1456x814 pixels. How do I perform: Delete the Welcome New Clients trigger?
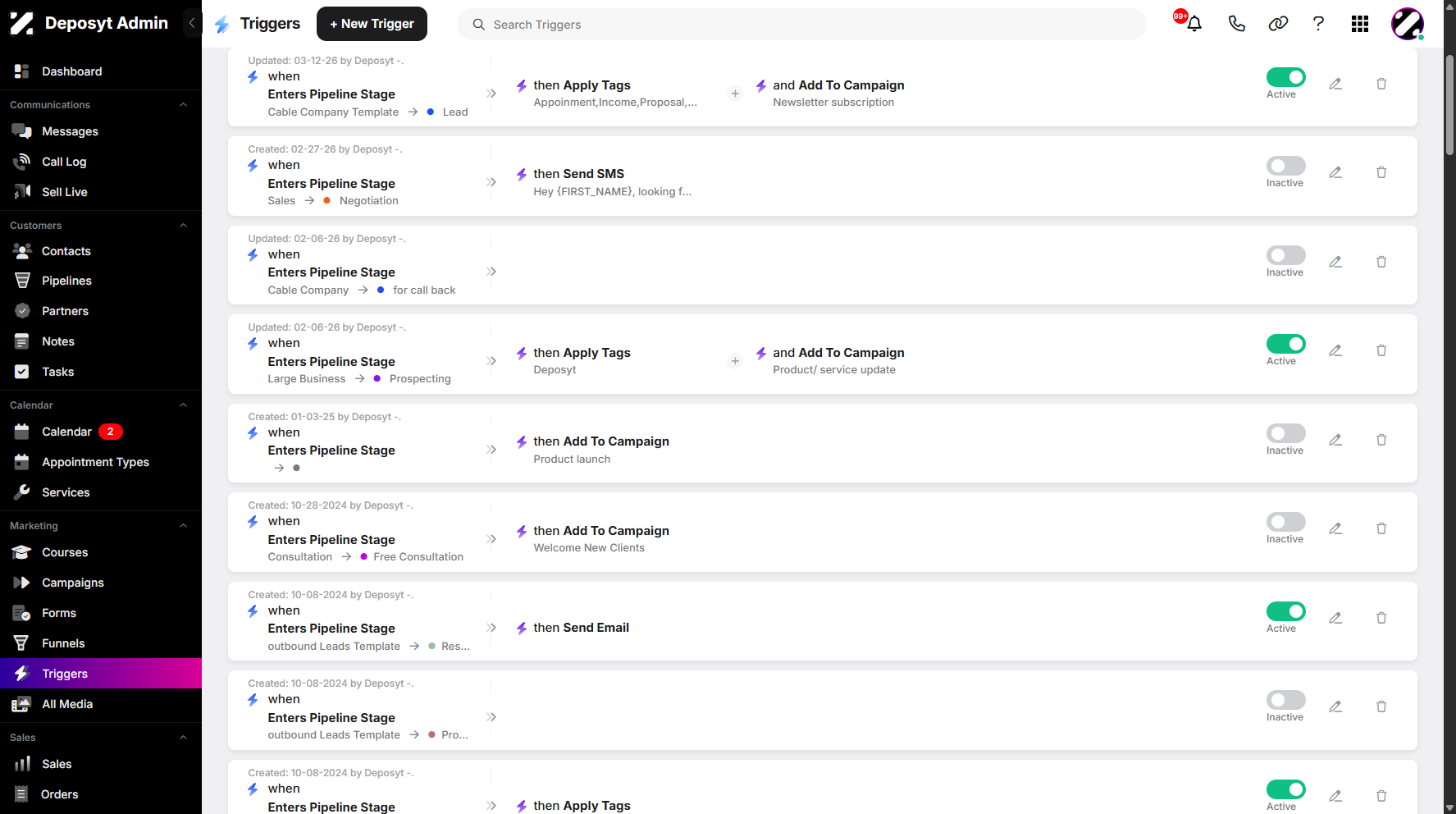pos(1381,528)
